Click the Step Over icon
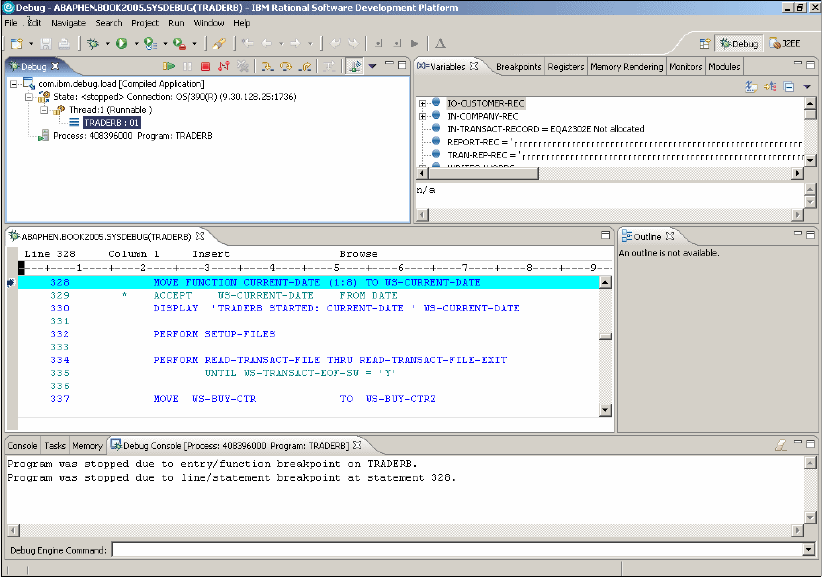Viewport: 822px width, 577px height. (x=285, y=66)
